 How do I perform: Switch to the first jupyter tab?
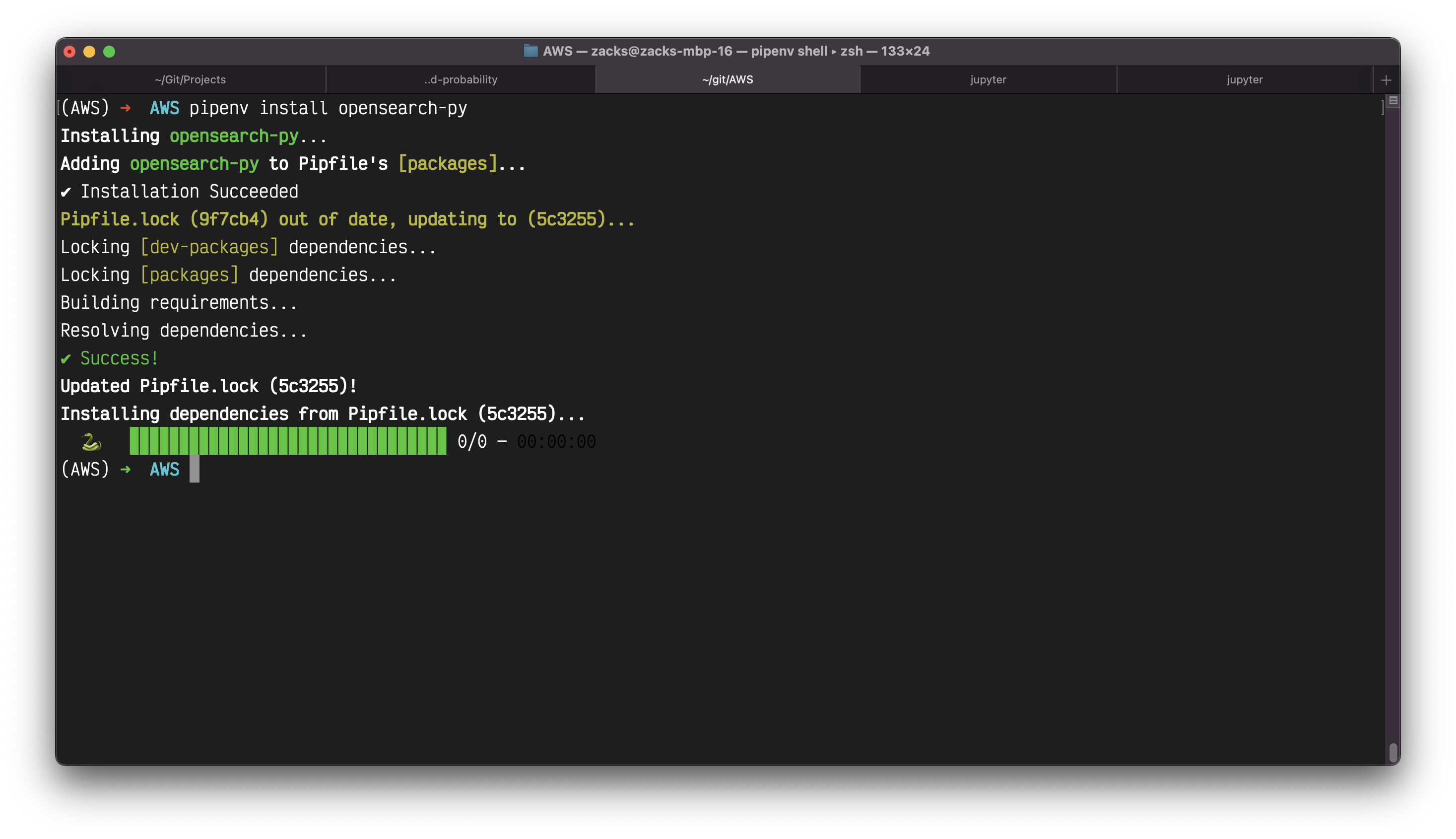point(988,79)
